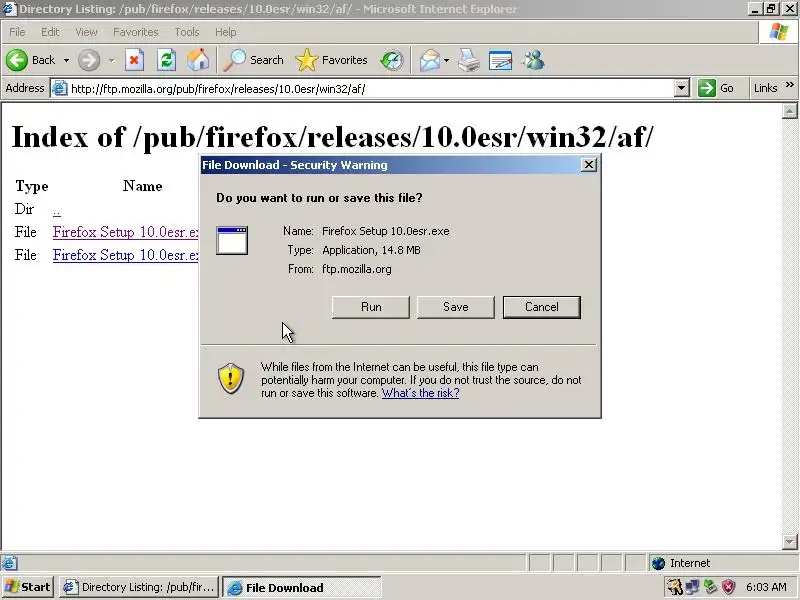Screen dimensions: 800x600
Task: Close the File Download security warning dialog
Action: pos(589,165)
